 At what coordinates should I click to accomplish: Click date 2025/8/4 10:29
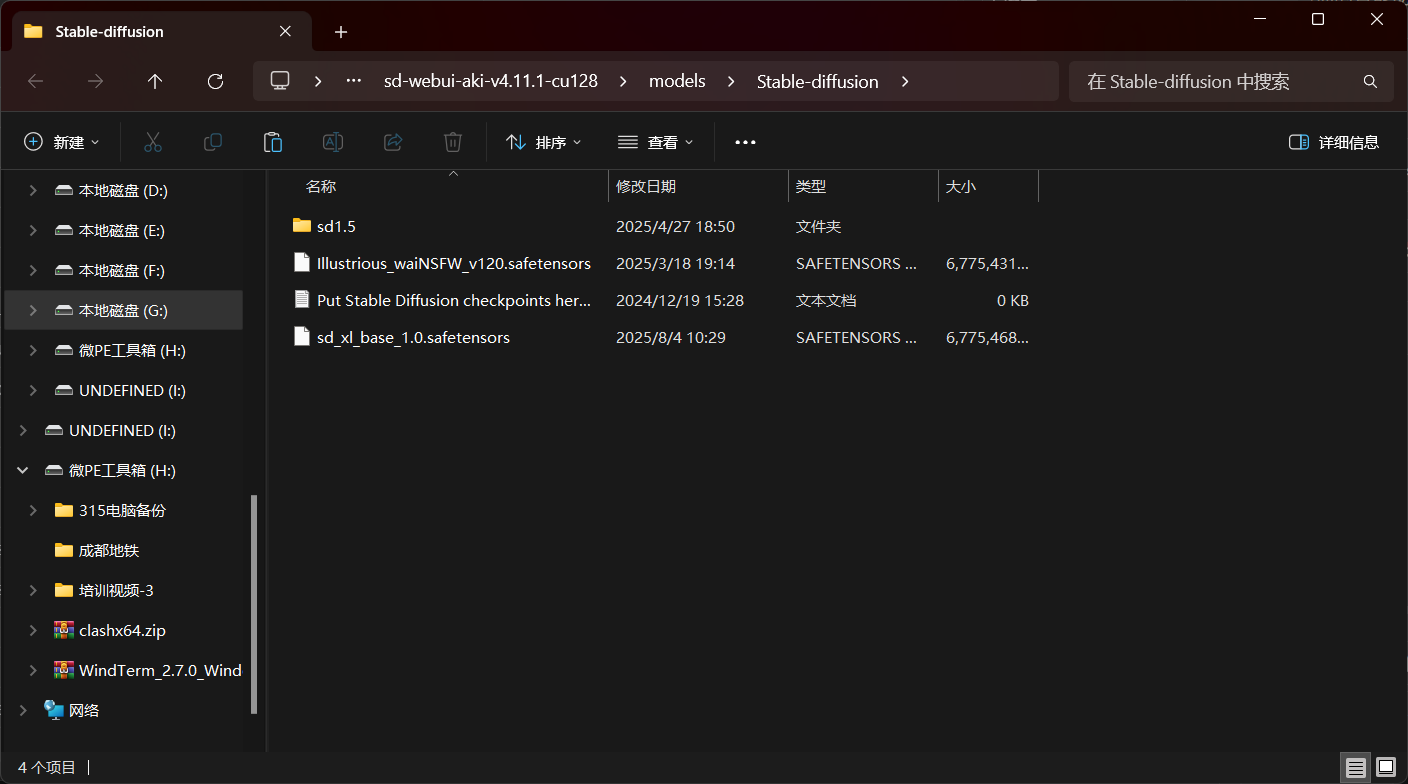(x=671, y=338)
